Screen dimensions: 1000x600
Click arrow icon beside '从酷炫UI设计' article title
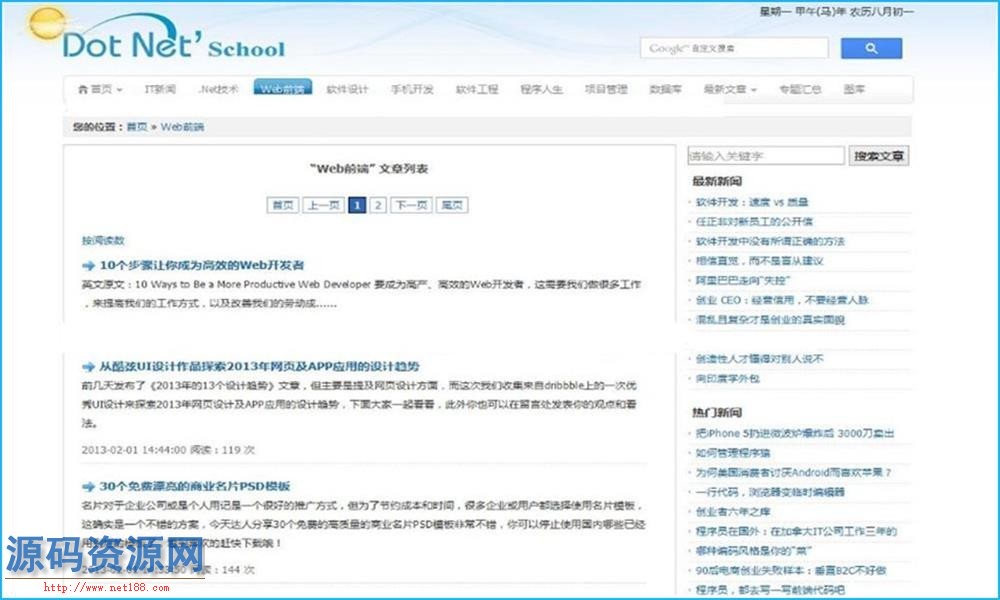pos(88,367)
